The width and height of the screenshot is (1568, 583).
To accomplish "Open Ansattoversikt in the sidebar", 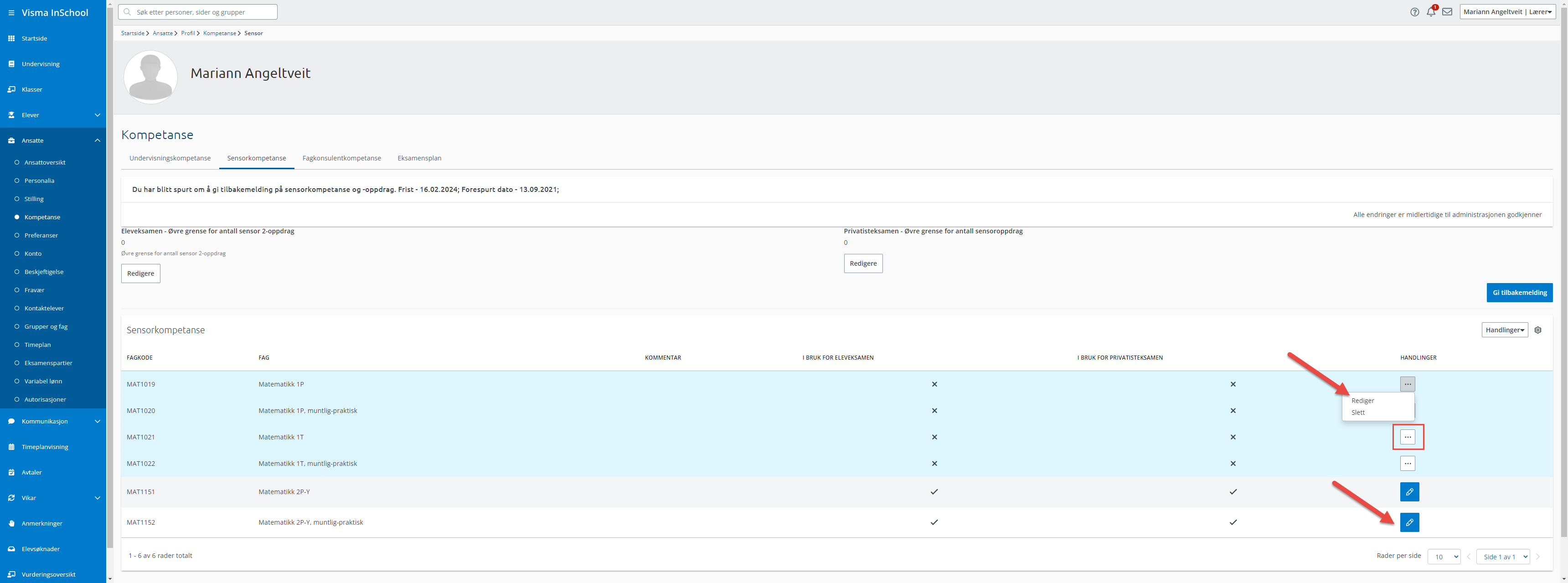I will tap(45, 162).
